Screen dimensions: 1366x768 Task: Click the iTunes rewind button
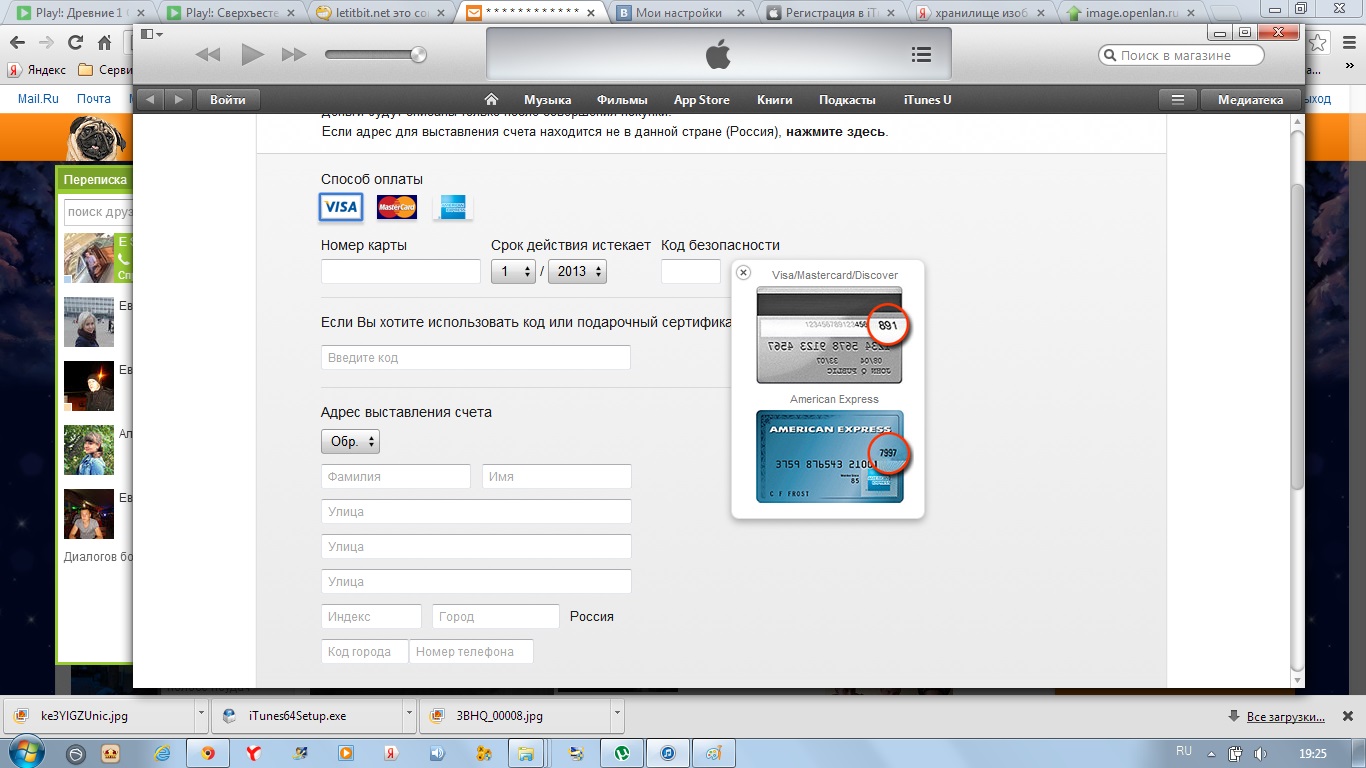pos(208,55)
